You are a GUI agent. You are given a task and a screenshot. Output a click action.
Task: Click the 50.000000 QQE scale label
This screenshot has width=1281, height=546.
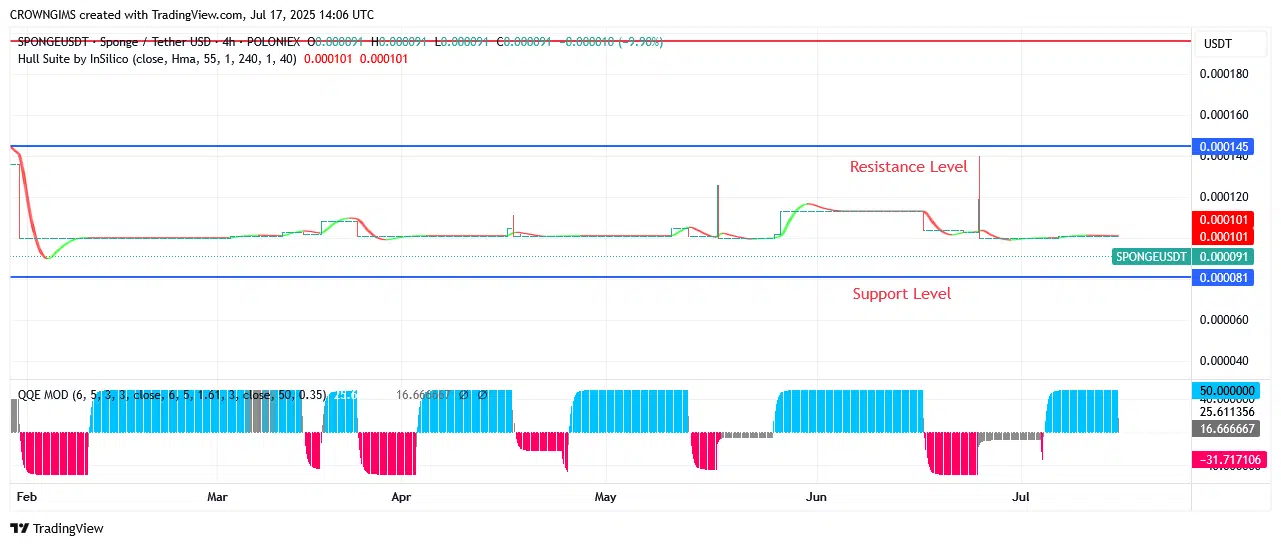coord(1226,391)
